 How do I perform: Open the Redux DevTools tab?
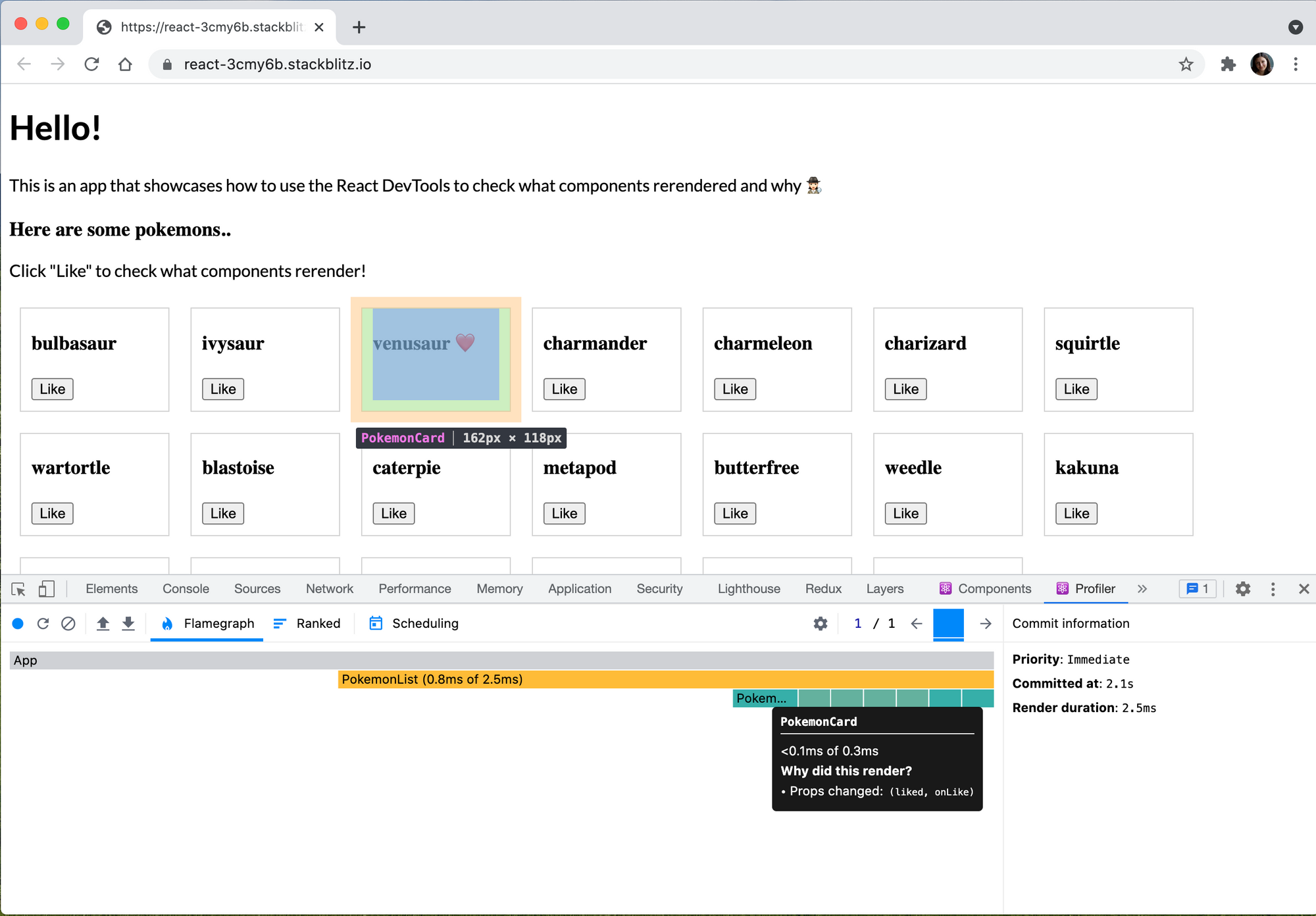823,588
